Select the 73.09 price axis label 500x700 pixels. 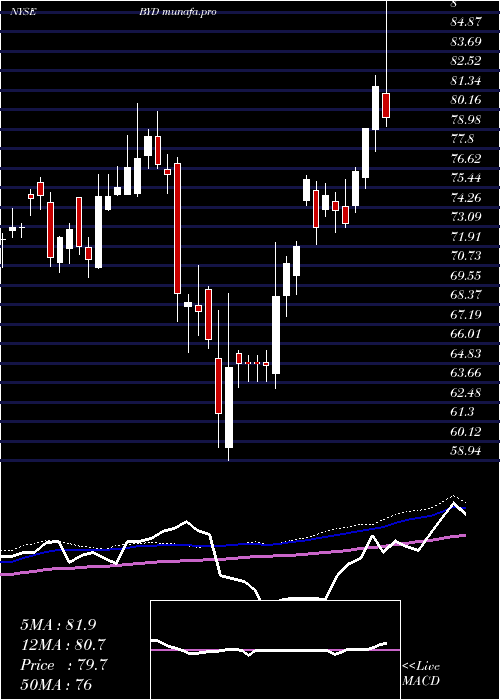466,217
